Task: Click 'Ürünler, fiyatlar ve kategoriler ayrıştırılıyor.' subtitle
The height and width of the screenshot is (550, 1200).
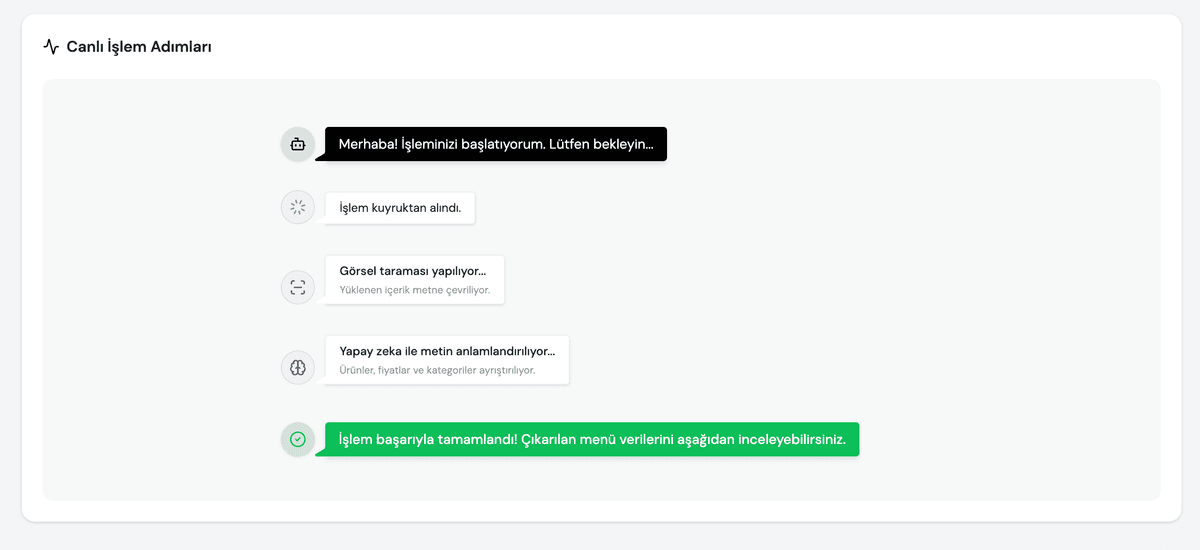Action: (437, 370)
